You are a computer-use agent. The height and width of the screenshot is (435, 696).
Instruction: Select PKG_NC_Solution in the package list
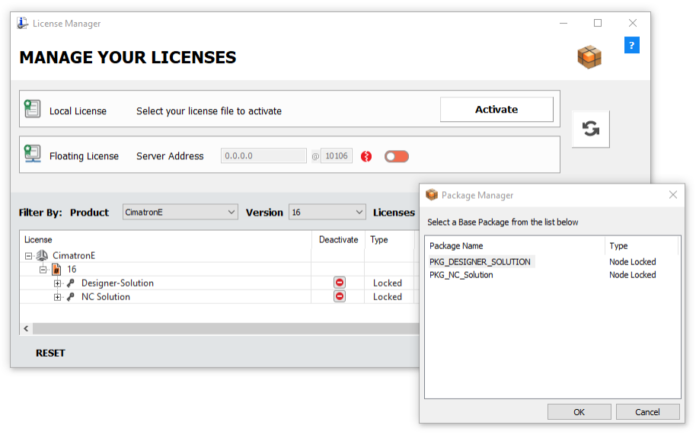(x=461, y=274)
